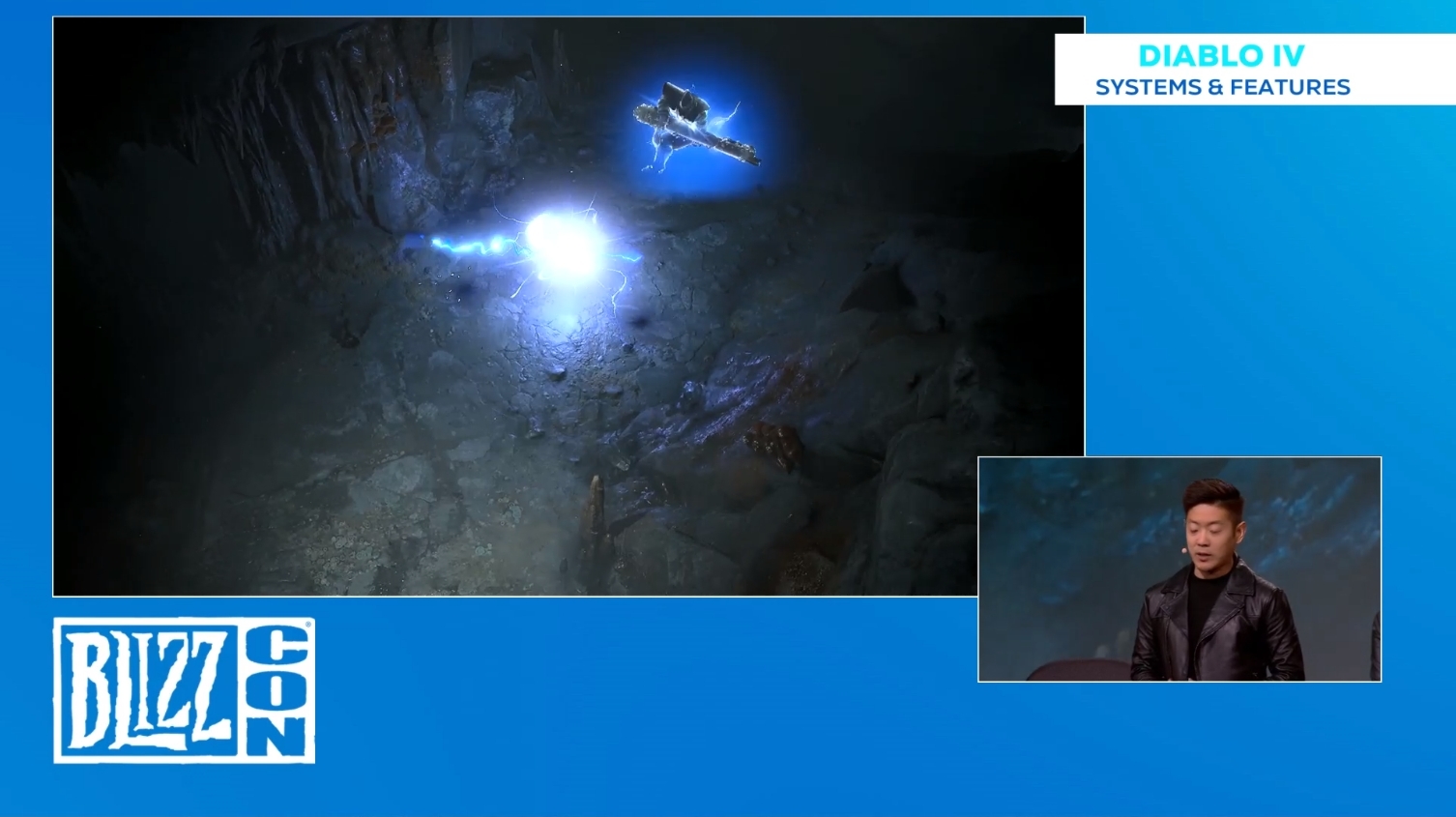
Task: Click the stalagmite spike on cave floor
Action: pyautogui.click(x=595, y=512)
